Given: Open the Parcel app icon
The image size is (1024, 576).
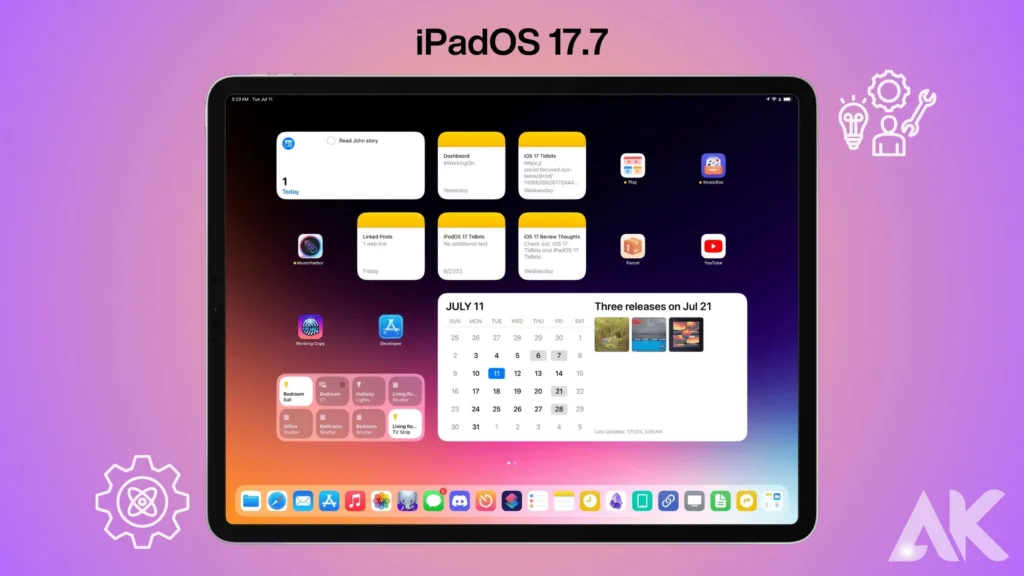Looking at the screenshot, I should (x=632, y=246).
